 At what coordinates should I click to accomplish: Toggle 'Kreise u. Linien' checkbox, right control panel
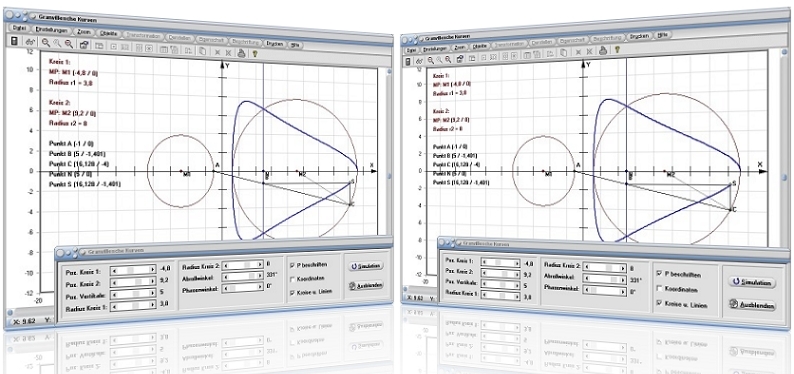click(x=659, y=304)
